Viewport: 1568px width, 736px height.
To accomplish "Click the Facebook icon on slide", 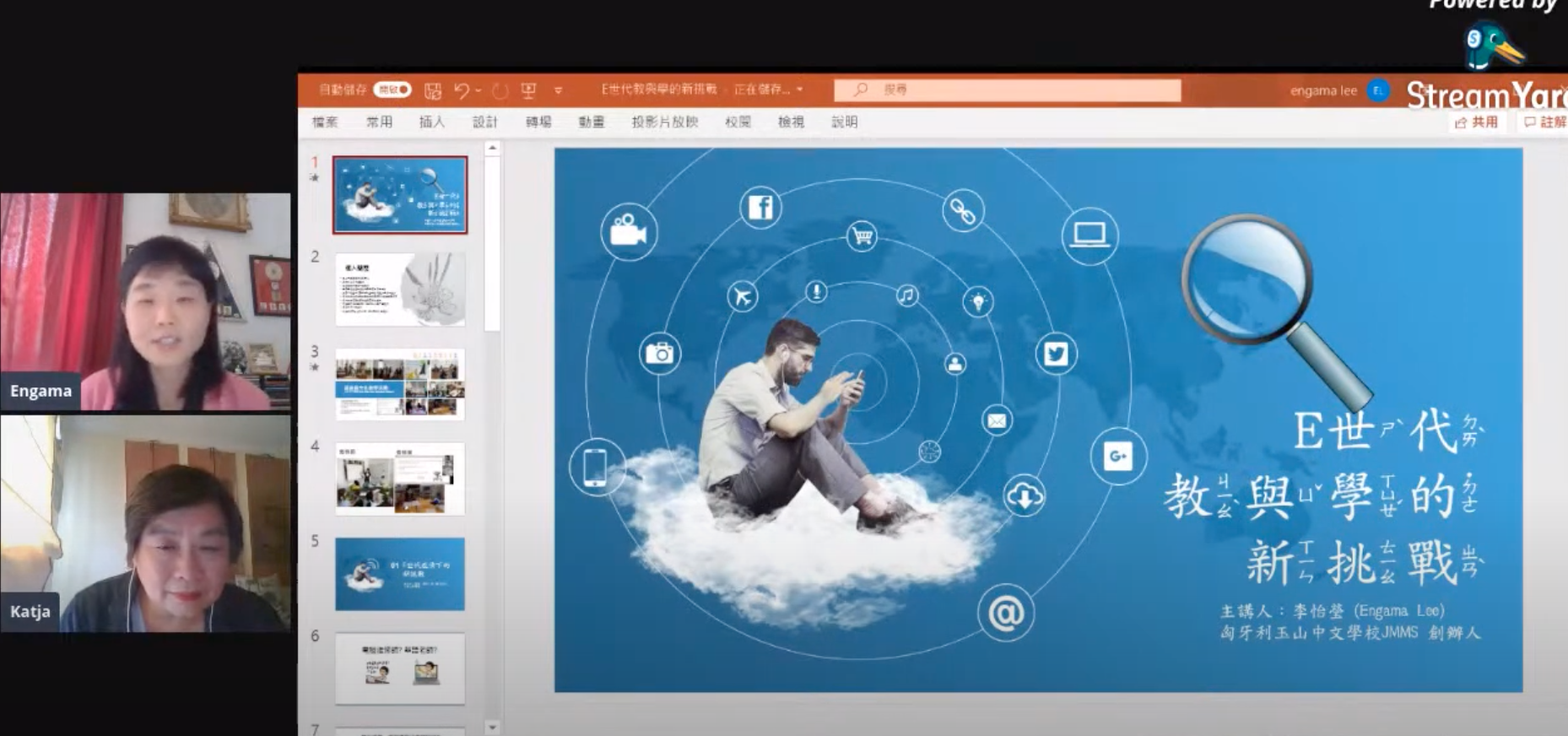I will coord(760,207).
